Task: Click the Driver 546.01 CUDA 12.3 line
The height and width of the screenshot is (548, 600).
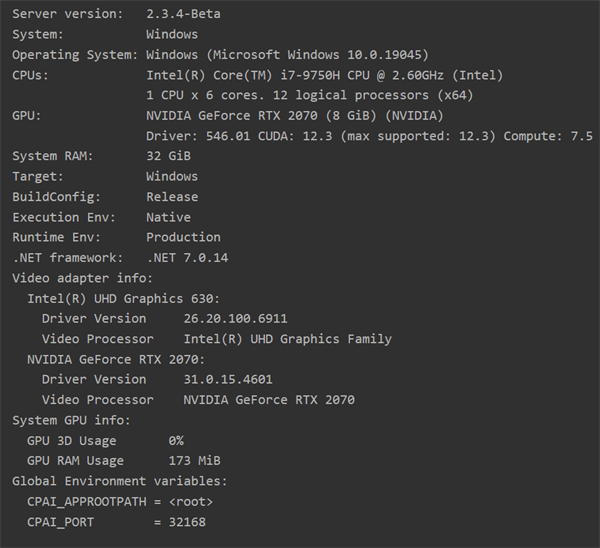Action: (369, 136)
